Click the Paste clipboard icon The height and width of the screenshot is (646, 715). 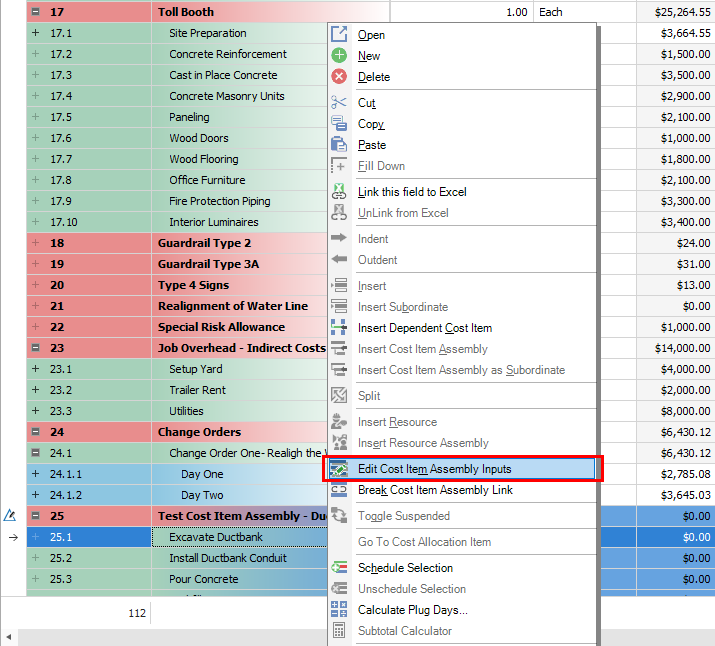coord(339,145)
